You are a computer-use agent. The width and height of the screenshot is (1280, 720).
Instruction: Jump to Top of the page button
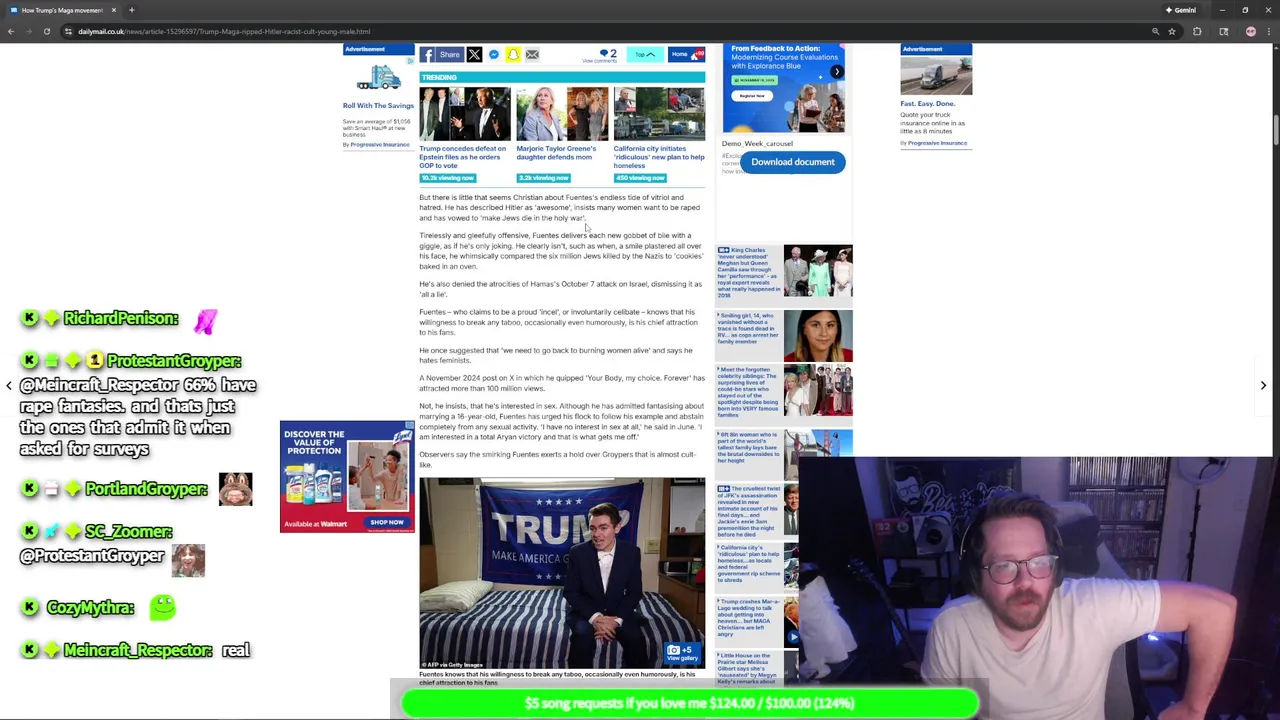point(645,55)
